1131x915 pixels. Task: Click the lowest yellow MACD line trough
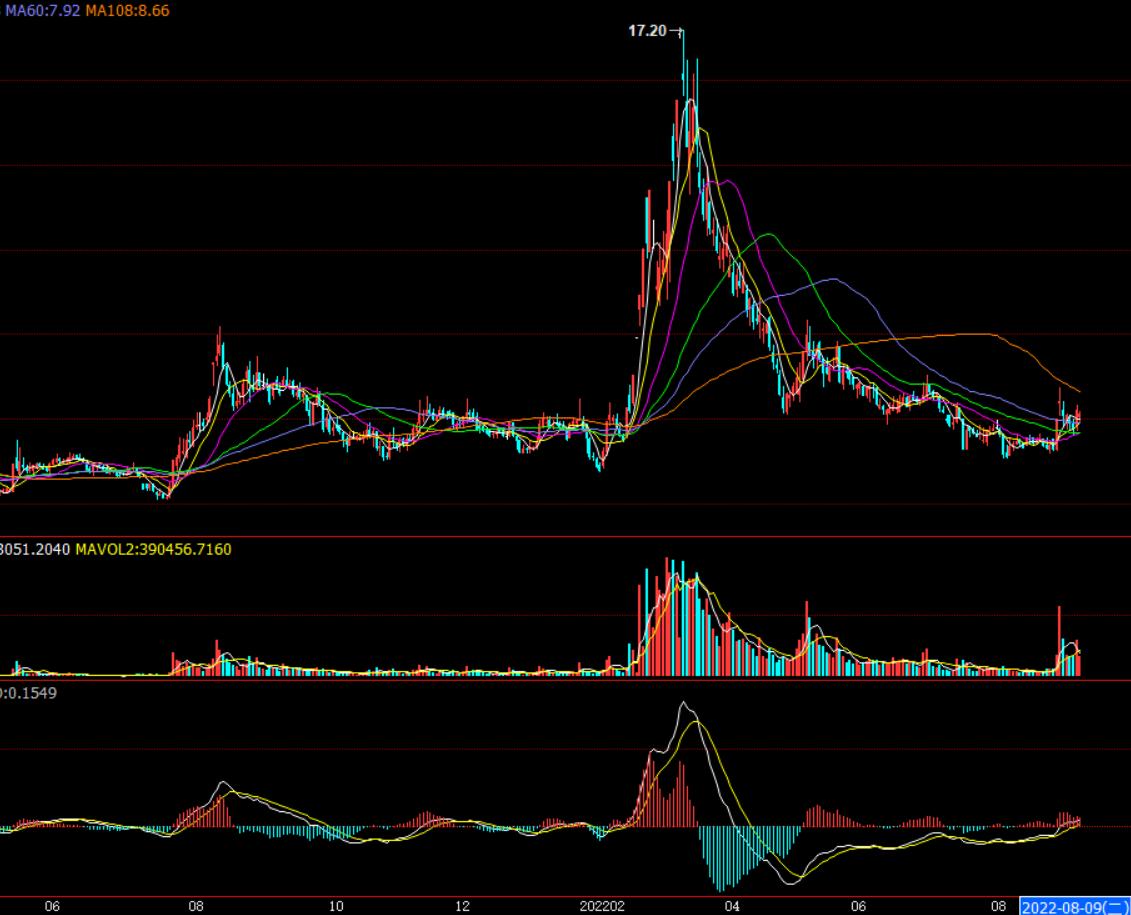[x=797, y=878]
